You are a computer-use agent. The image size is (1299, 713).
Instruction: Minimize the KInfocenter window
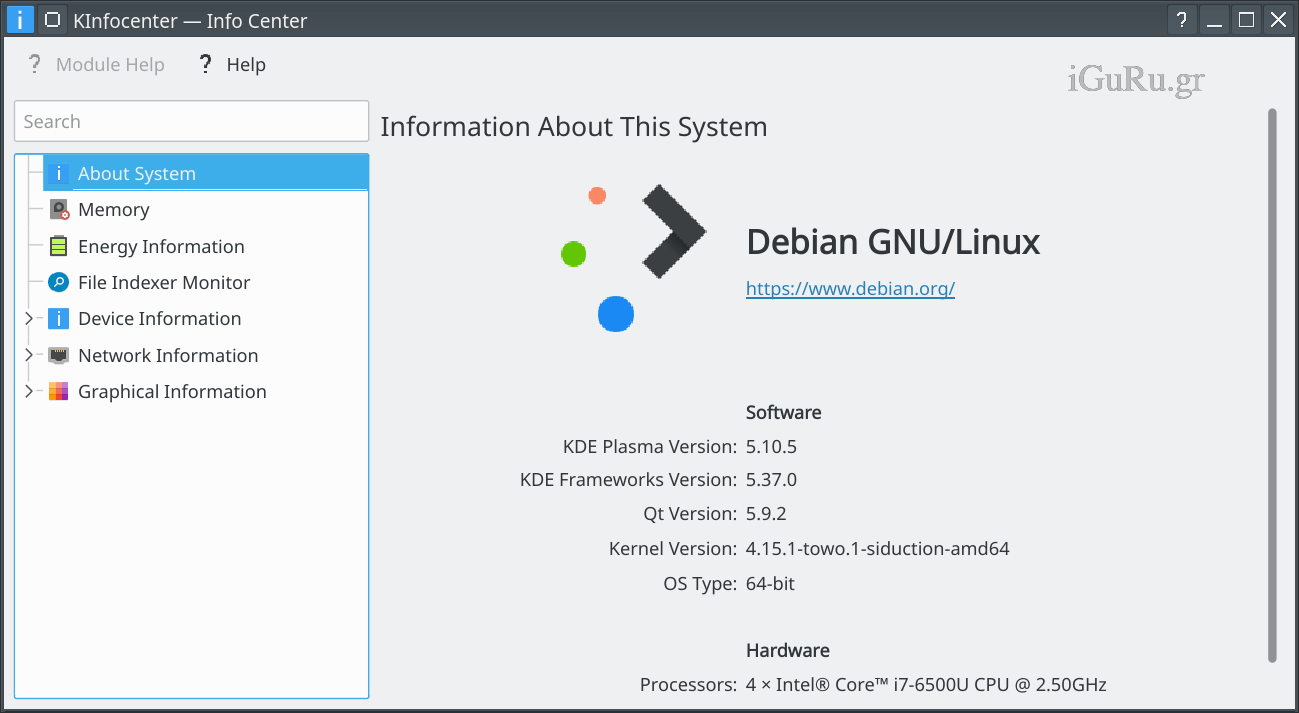click(1214, 19)
